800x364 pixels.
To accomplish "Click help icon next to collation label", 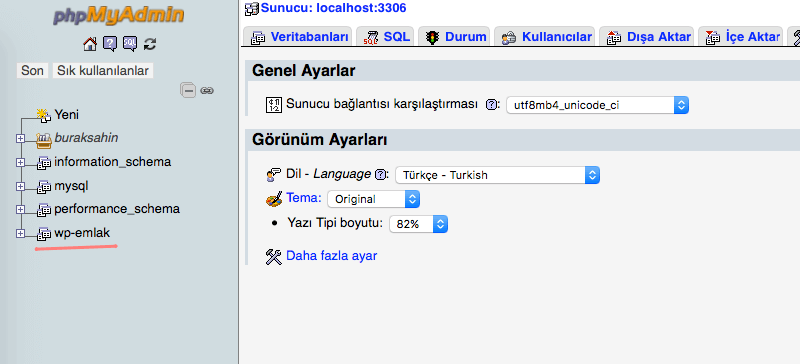I will (491, 105).
